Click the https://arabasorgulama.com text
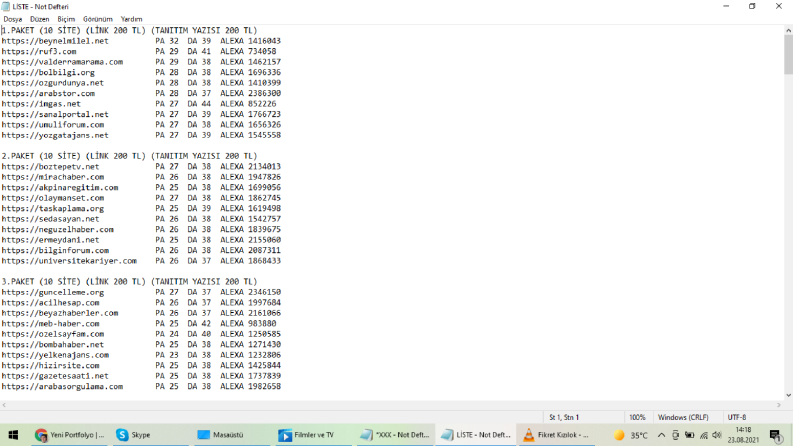 62,386
